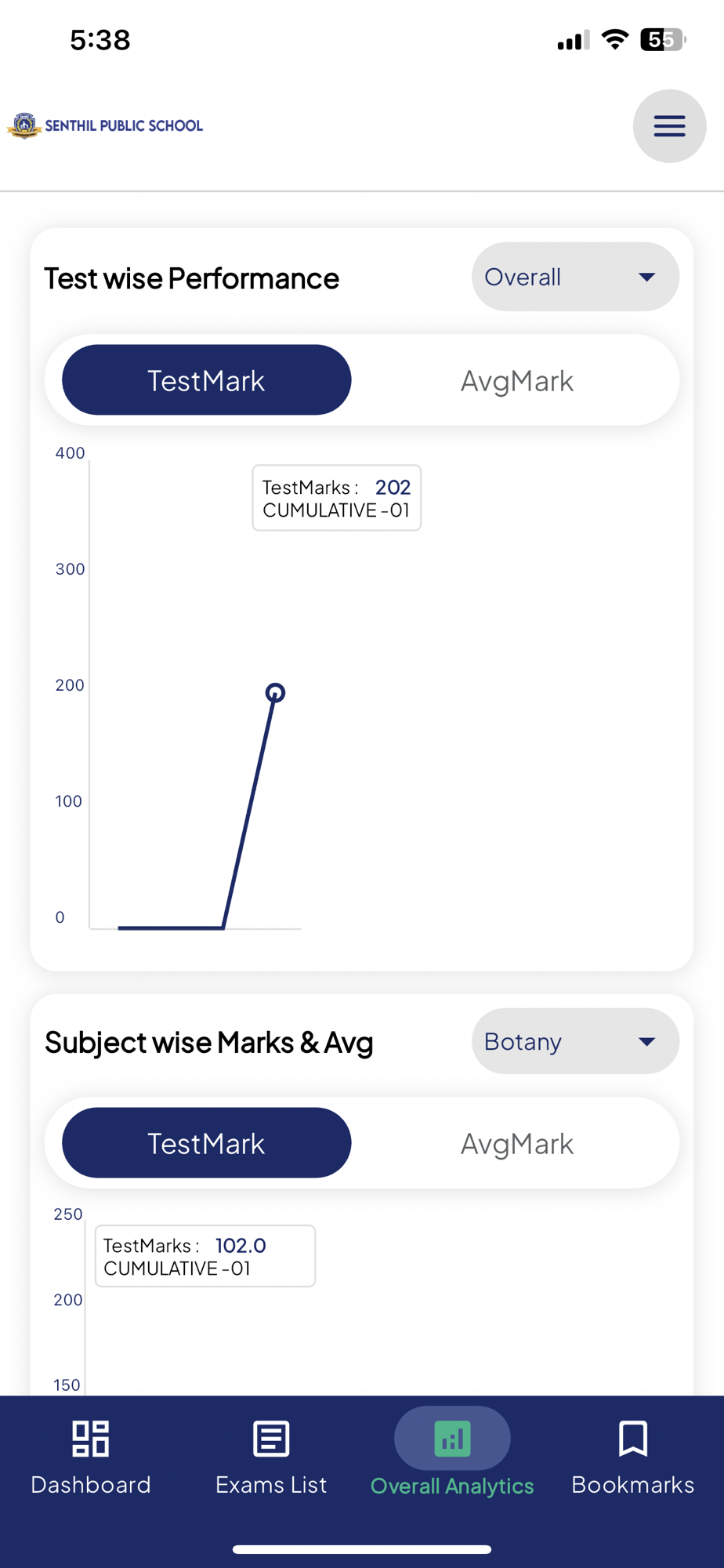Click the arrow beside Overall
Image resolution: width=724 pixels, height=1568 pixels.
coord(646,277)
